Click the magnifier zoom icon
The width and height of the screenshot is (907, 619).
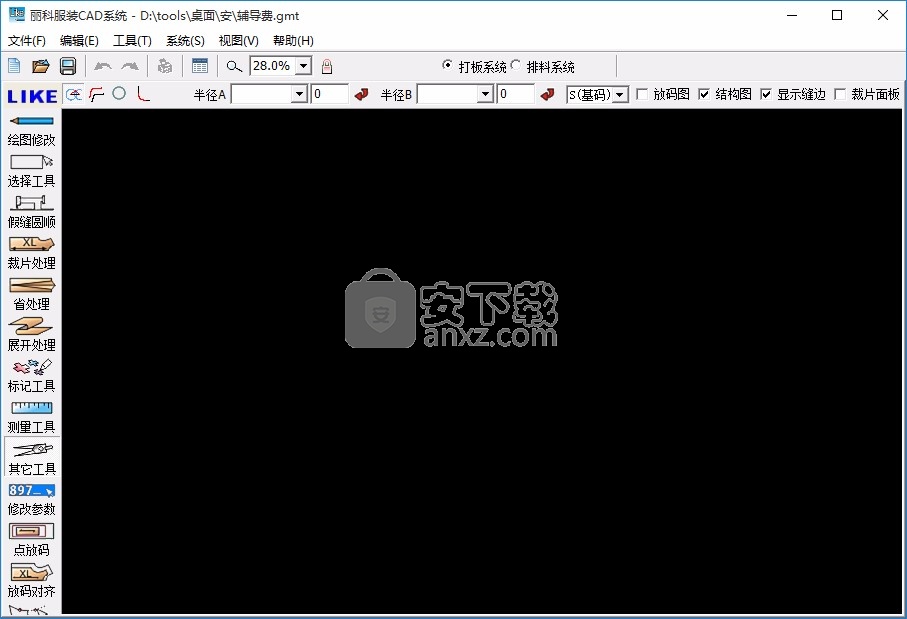[234, 66]
